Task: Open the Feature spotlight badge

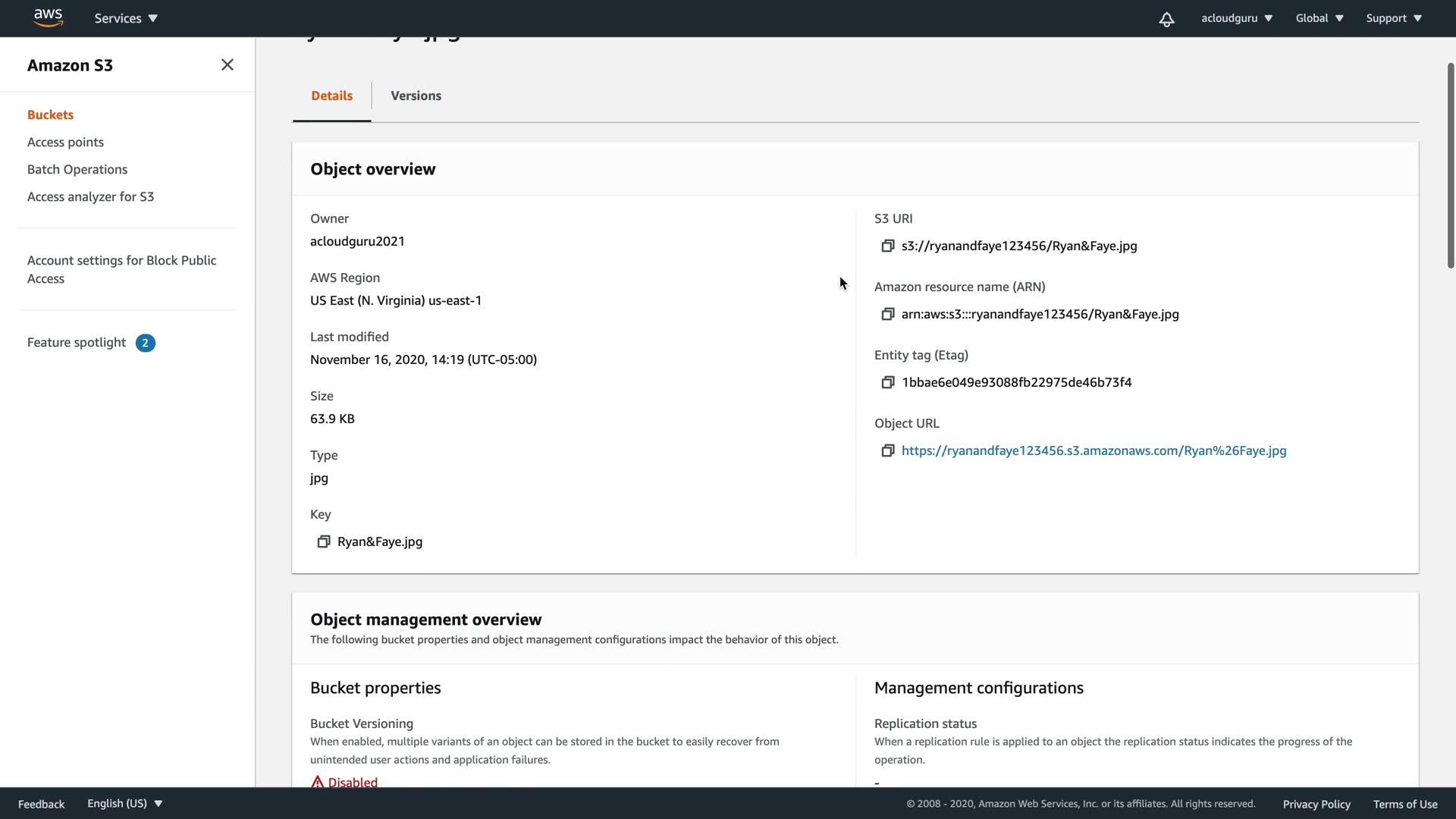Action: click(x=145, y=343)
